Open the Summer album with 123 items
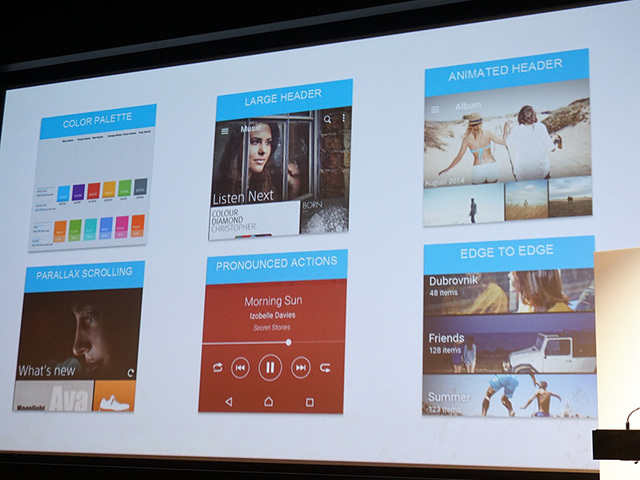 [509, 396]
